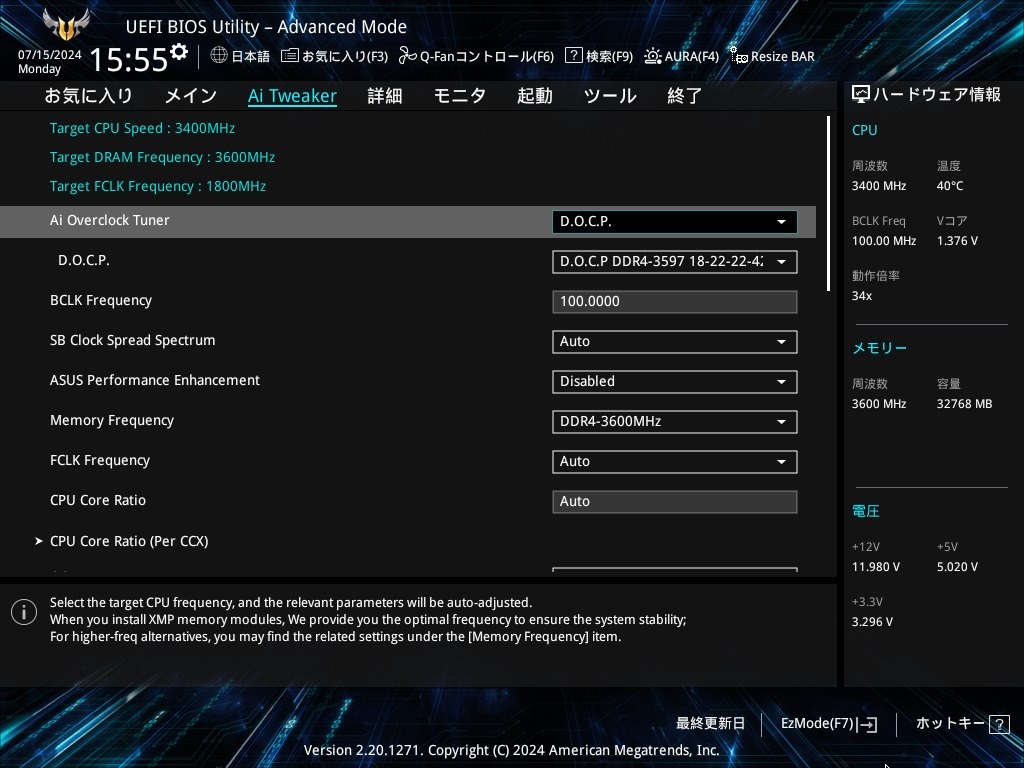Click 検索(F9) button
The height and width of the screenshot is (768, 1024).
[x=609, y=57]
